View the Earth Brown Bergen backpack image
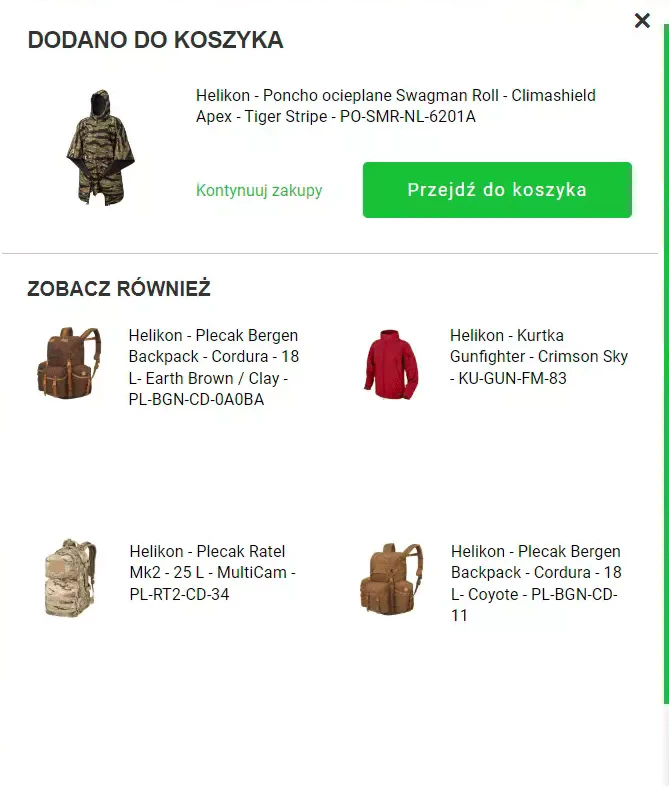669x795 pixels. pos(69,362)
